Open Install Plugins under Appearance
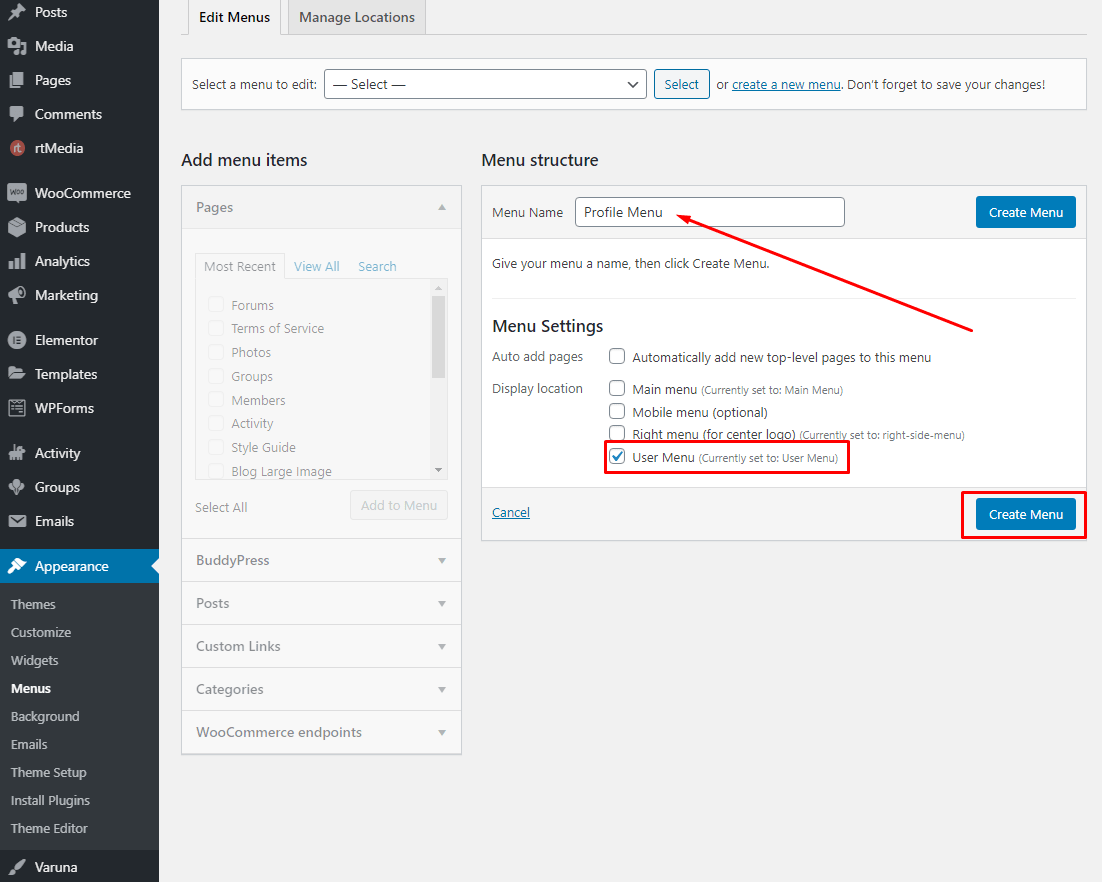Screen dimensions: 1102x882 (50, 800)
